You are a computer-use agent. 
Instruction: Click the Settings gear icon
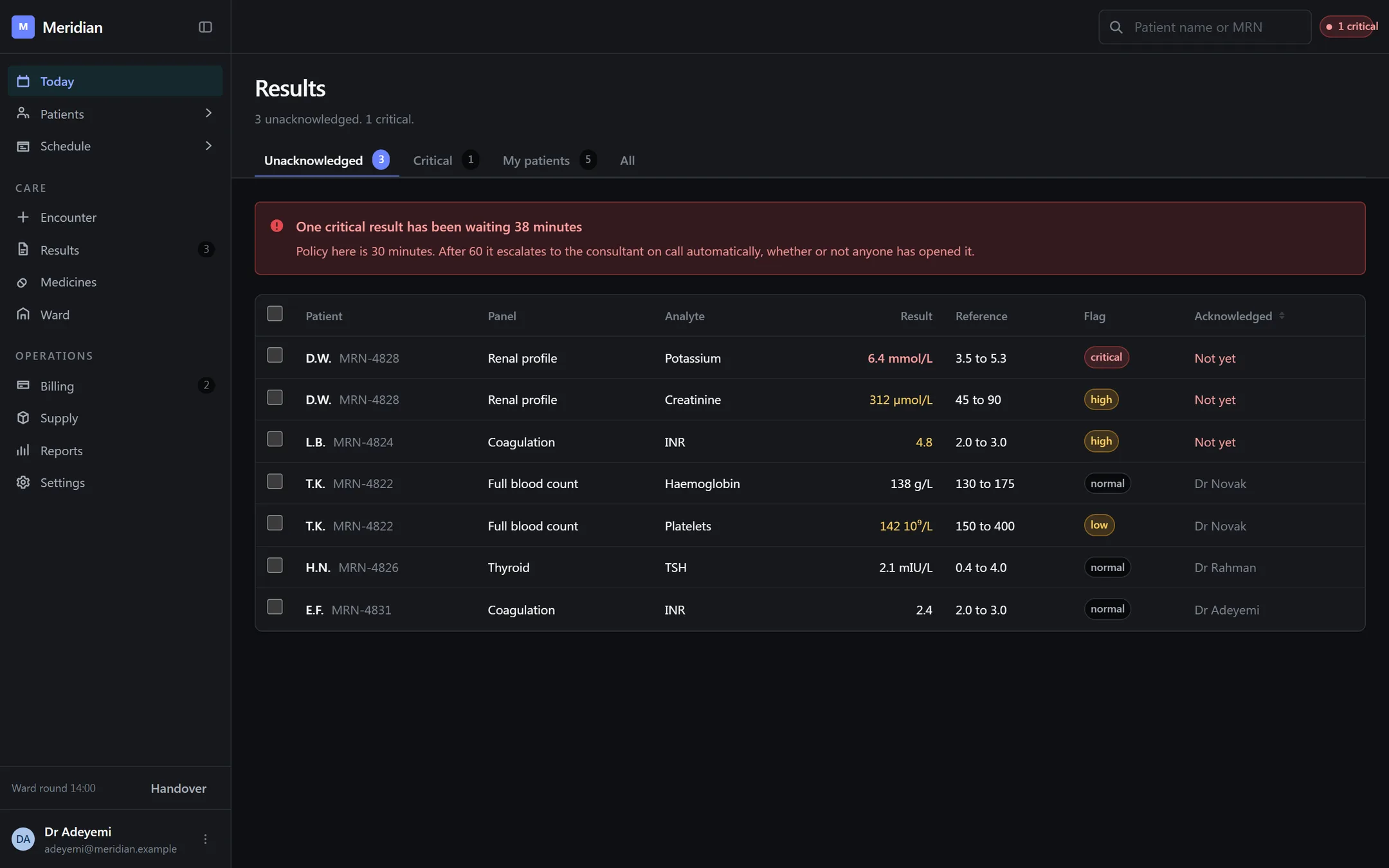click(x=23, y=482)
